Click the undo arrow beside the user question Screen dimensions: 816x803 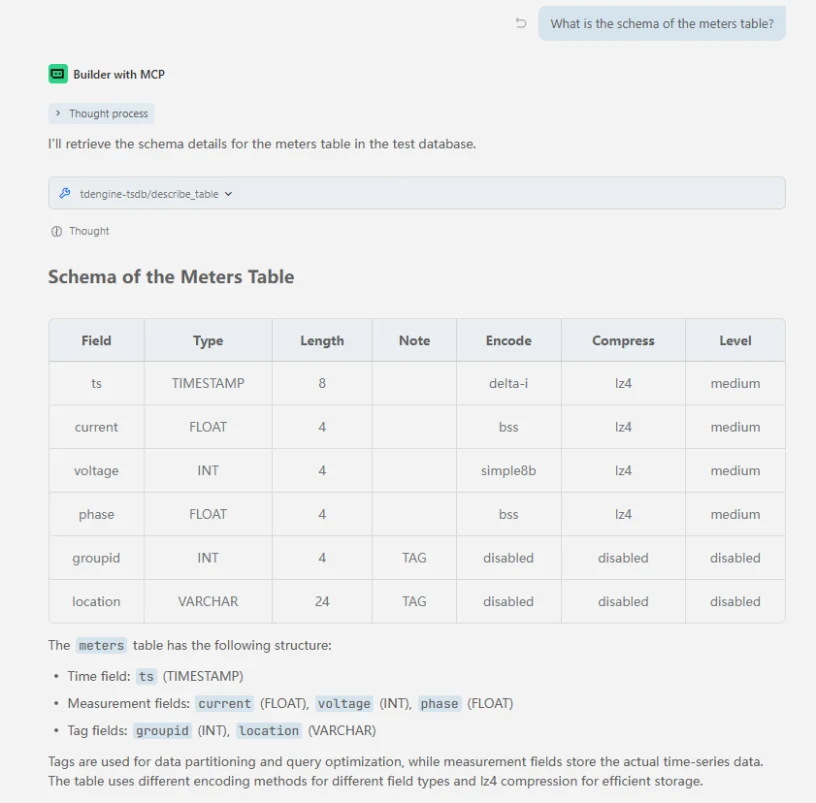(x=521, y=23)
